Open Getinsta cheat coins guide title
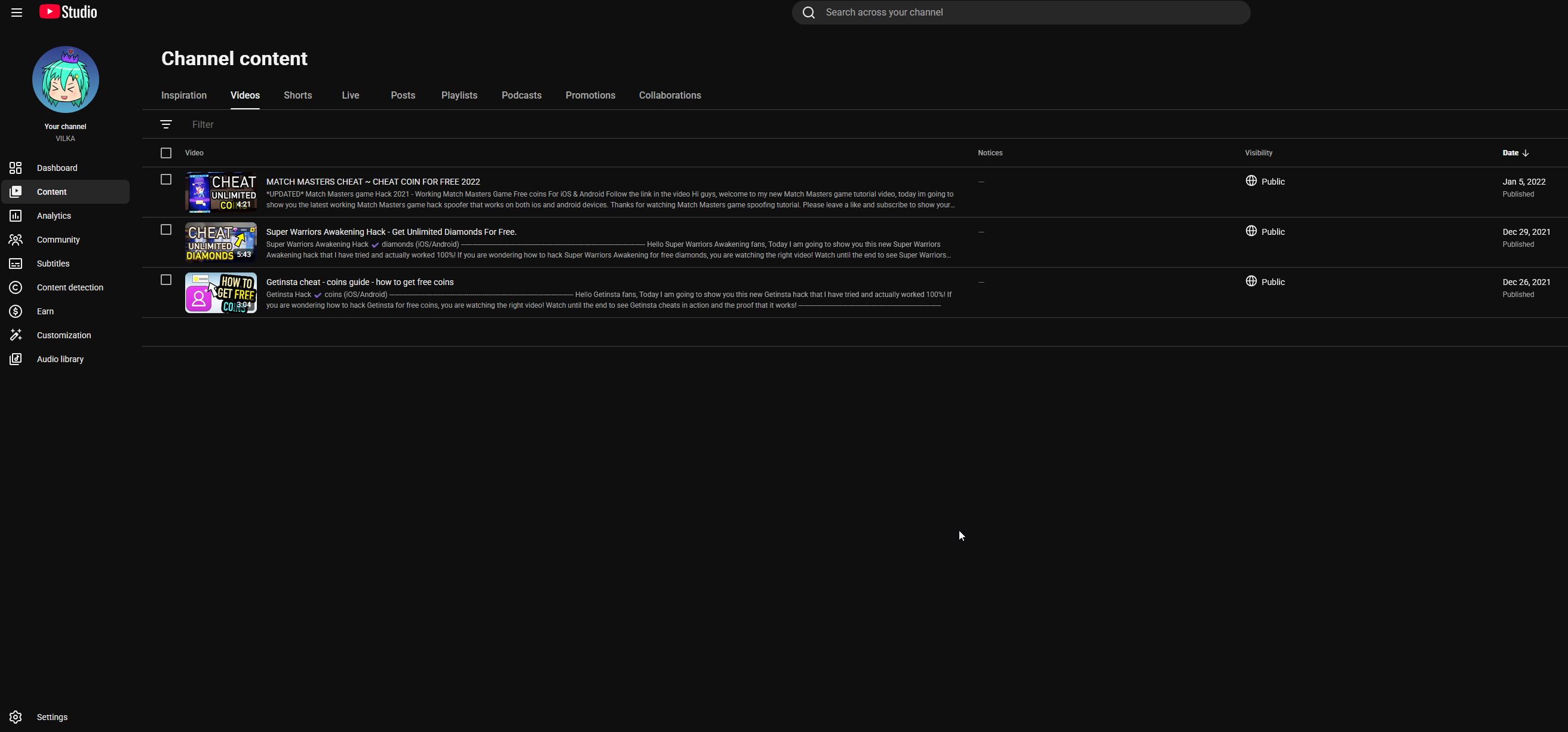 [x=360, y=282]
